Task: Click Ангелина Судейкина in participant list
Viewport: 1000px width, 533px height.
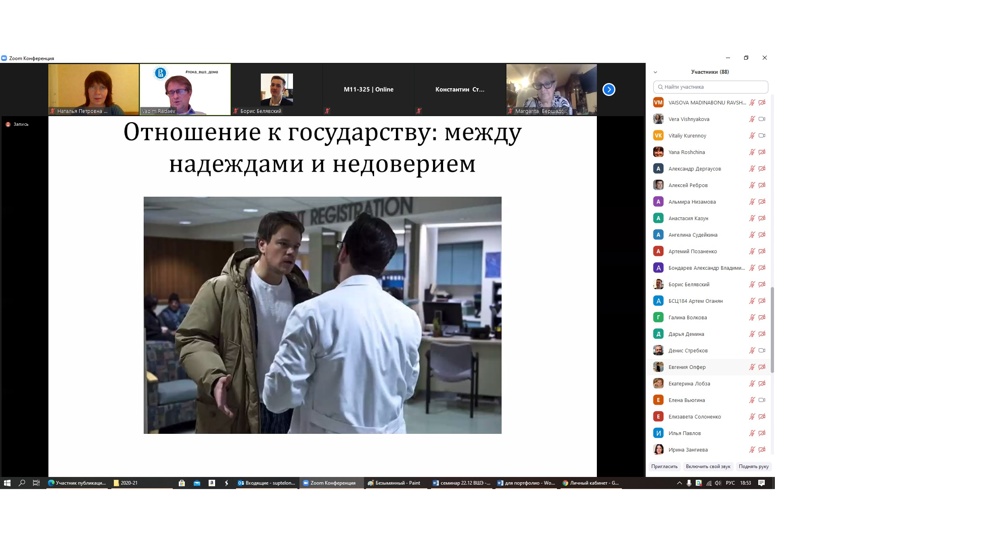Action: pos(710,235)
